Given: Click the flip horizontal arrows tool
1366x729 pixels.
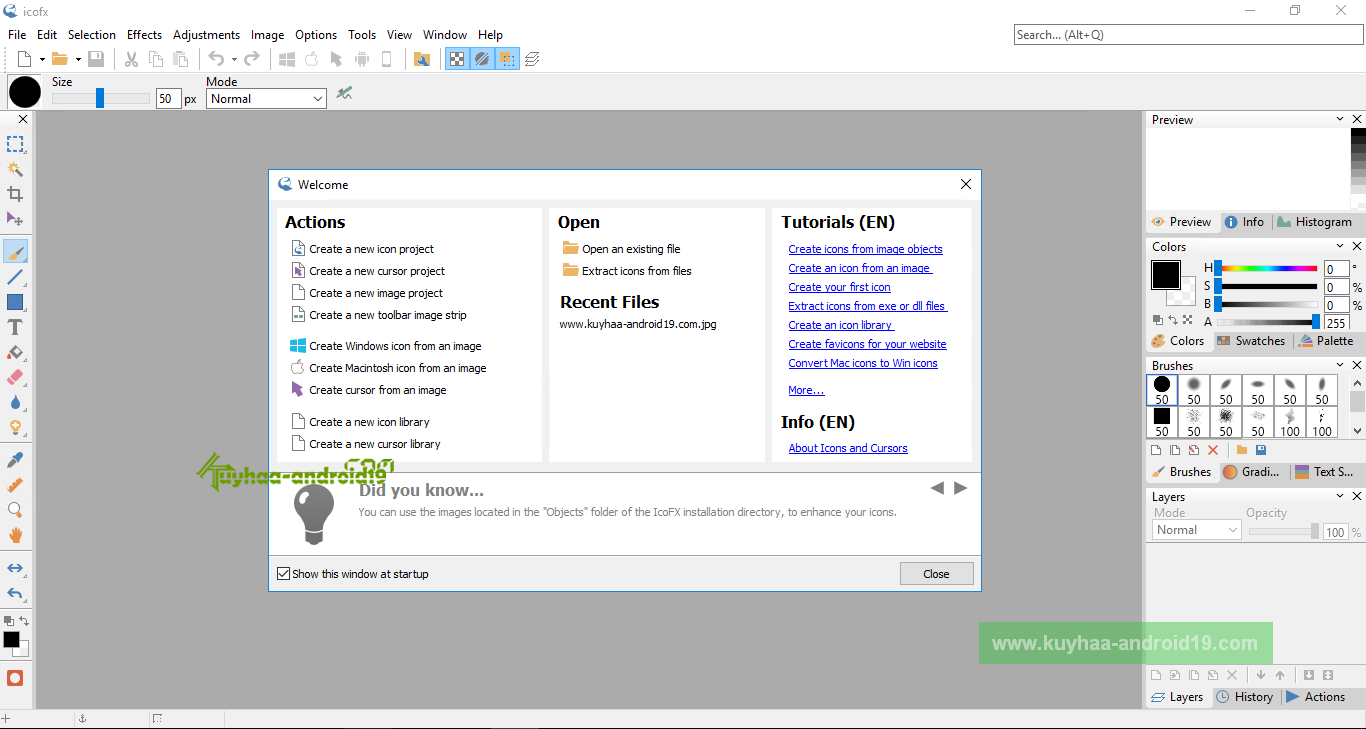Looking at the screenshot, I should 15,568.
